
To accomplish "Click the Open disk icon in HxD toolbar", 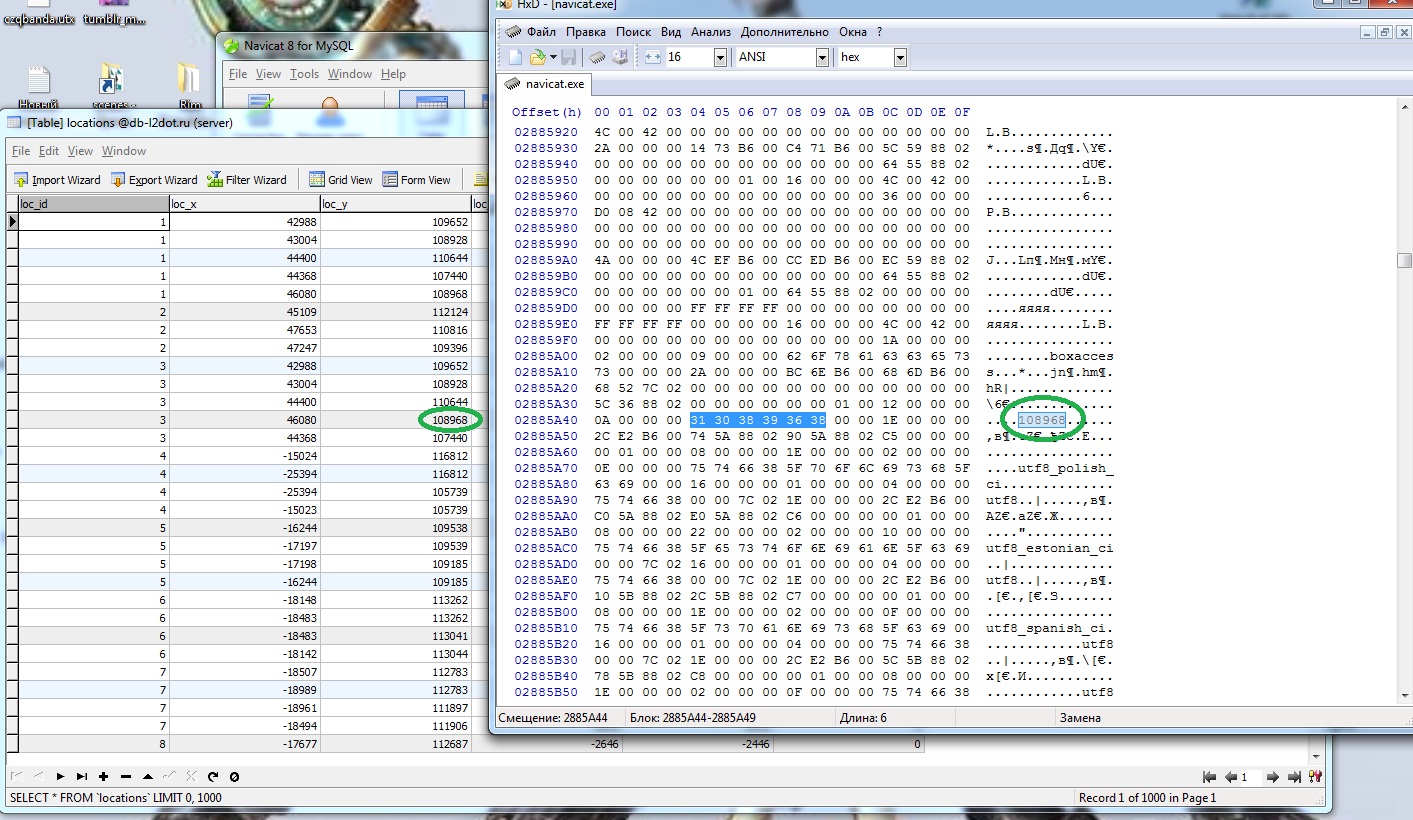I will tap(620, 57).
